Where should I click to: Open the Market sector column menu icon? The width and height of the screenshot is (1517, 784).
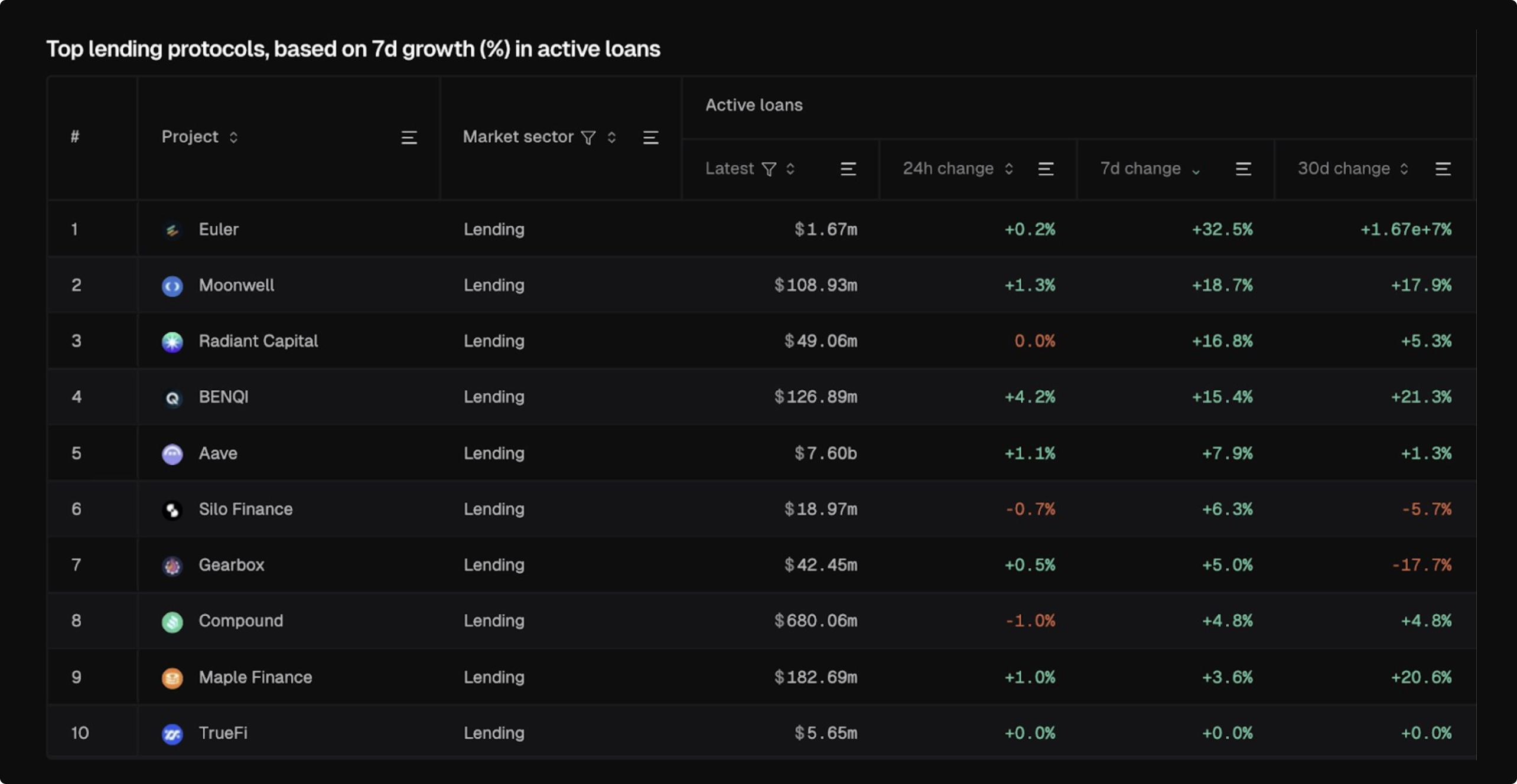pos(650,138)
